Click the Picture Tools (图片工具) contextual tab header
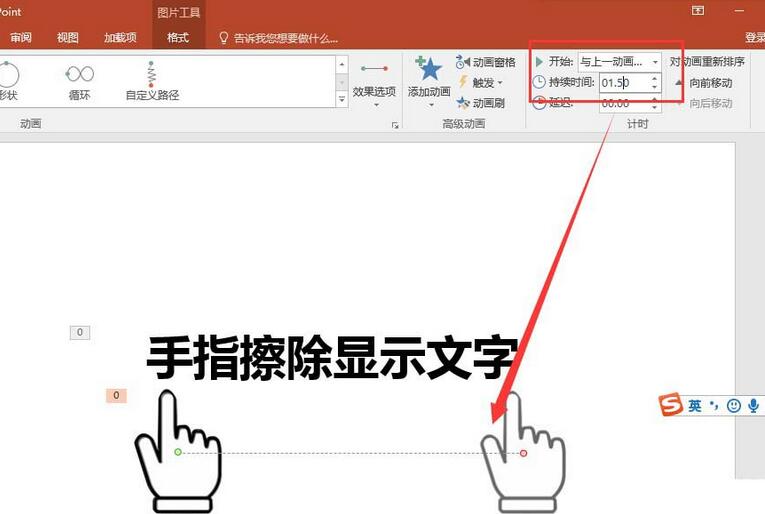Screen dimensions: 765x514 click(179, 12)
